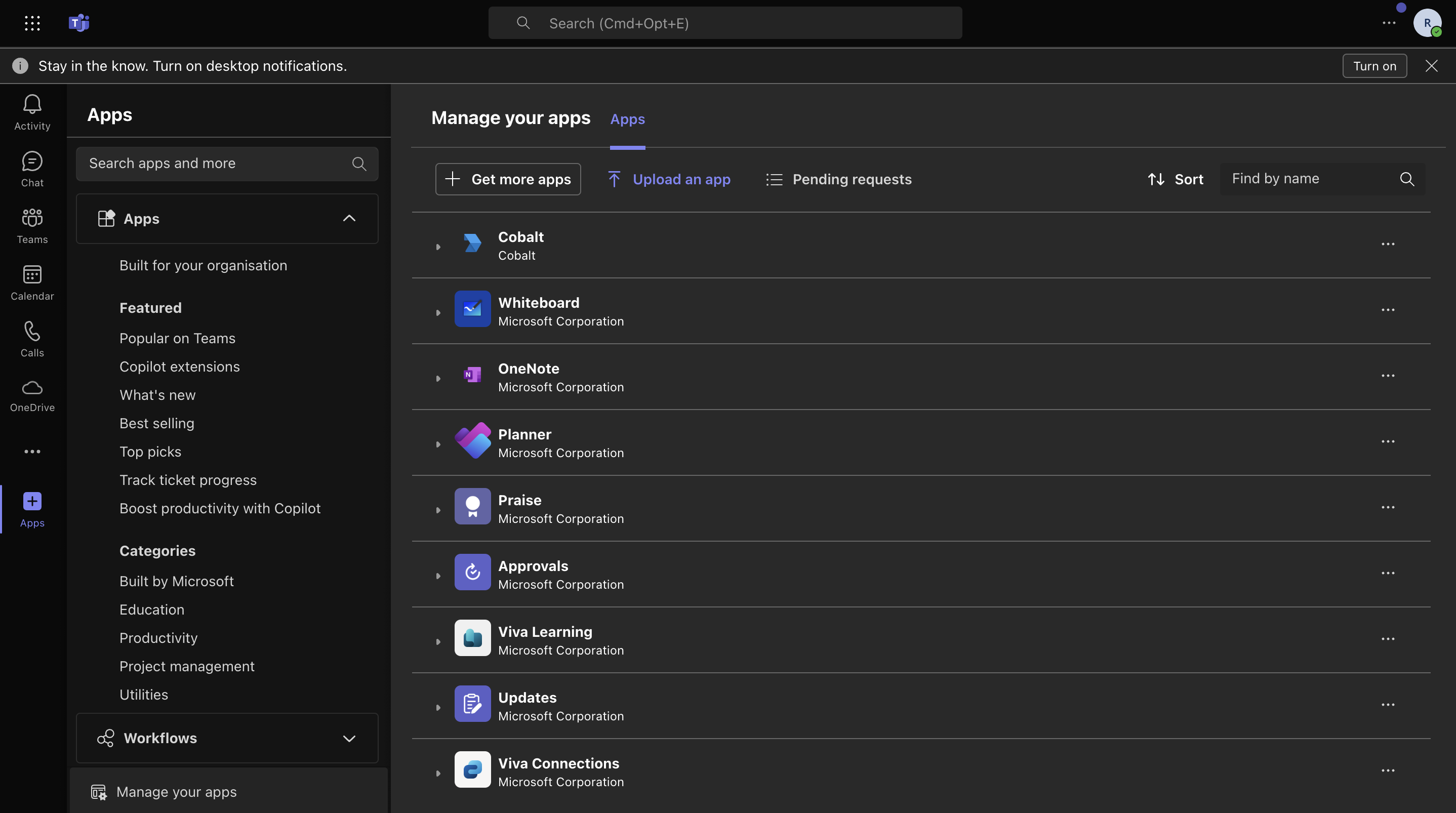Open the Sort options icon
1456x813 pixels.
(1156, 179)
